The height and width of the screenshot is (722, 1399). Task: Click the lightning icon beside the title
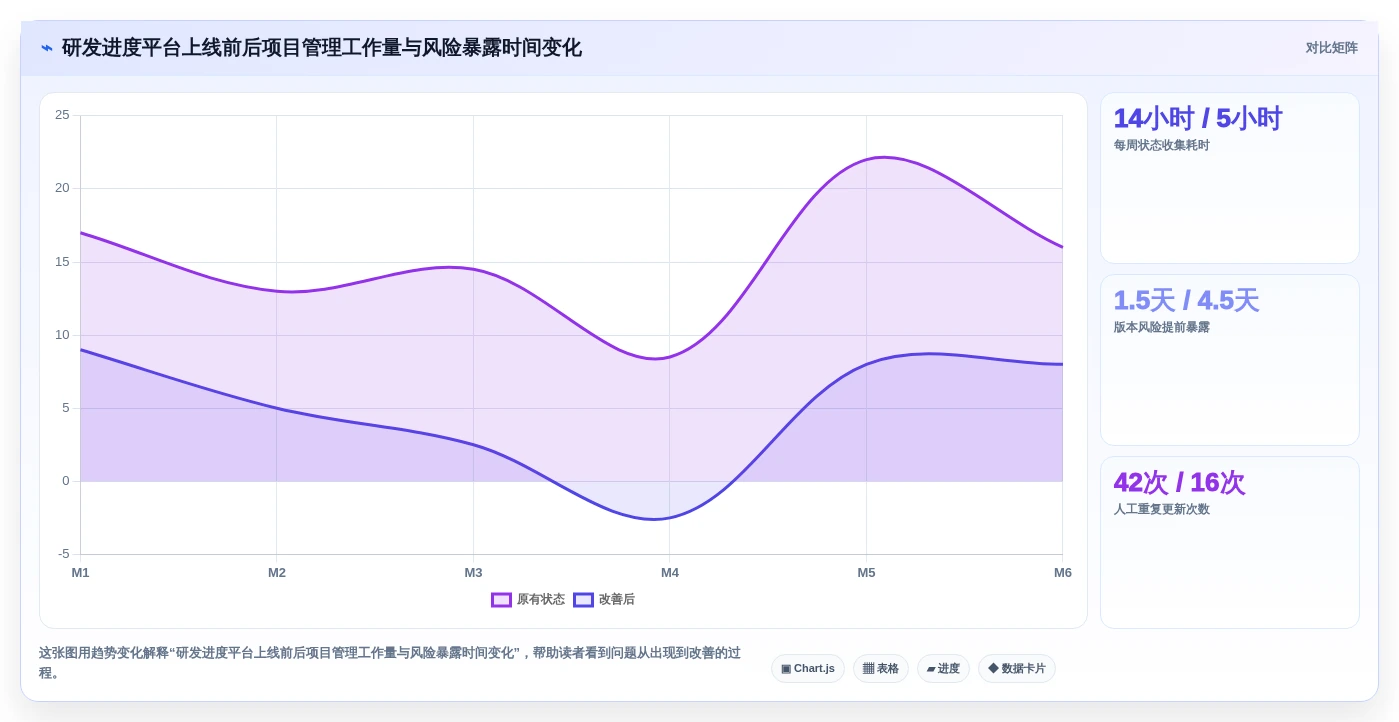47,48
